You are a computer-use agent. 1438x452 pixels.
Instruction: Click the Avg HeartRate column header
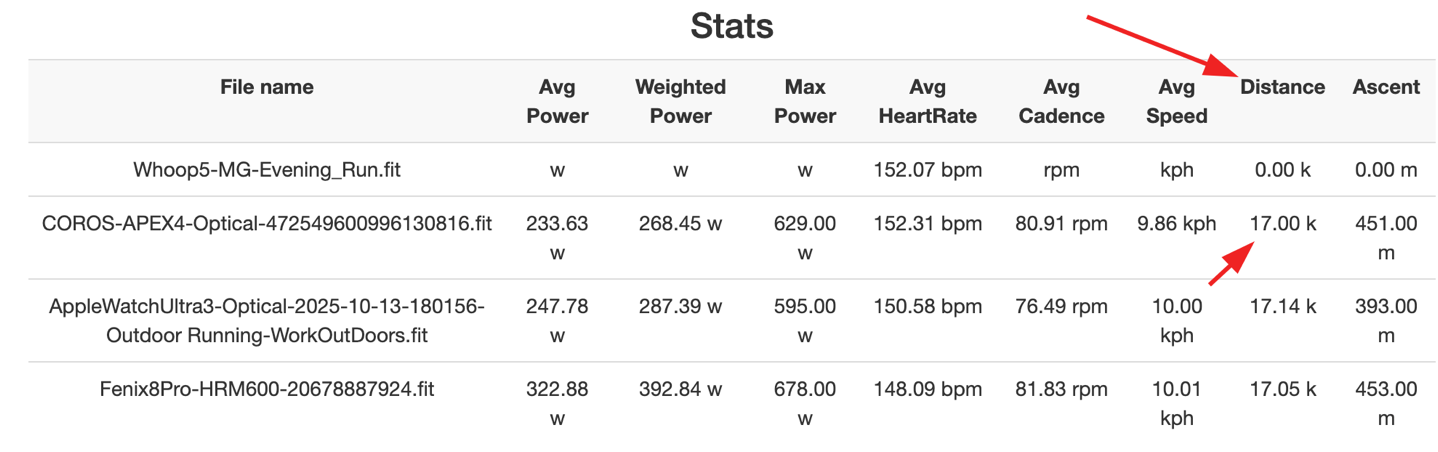click(x=927, y=101)
